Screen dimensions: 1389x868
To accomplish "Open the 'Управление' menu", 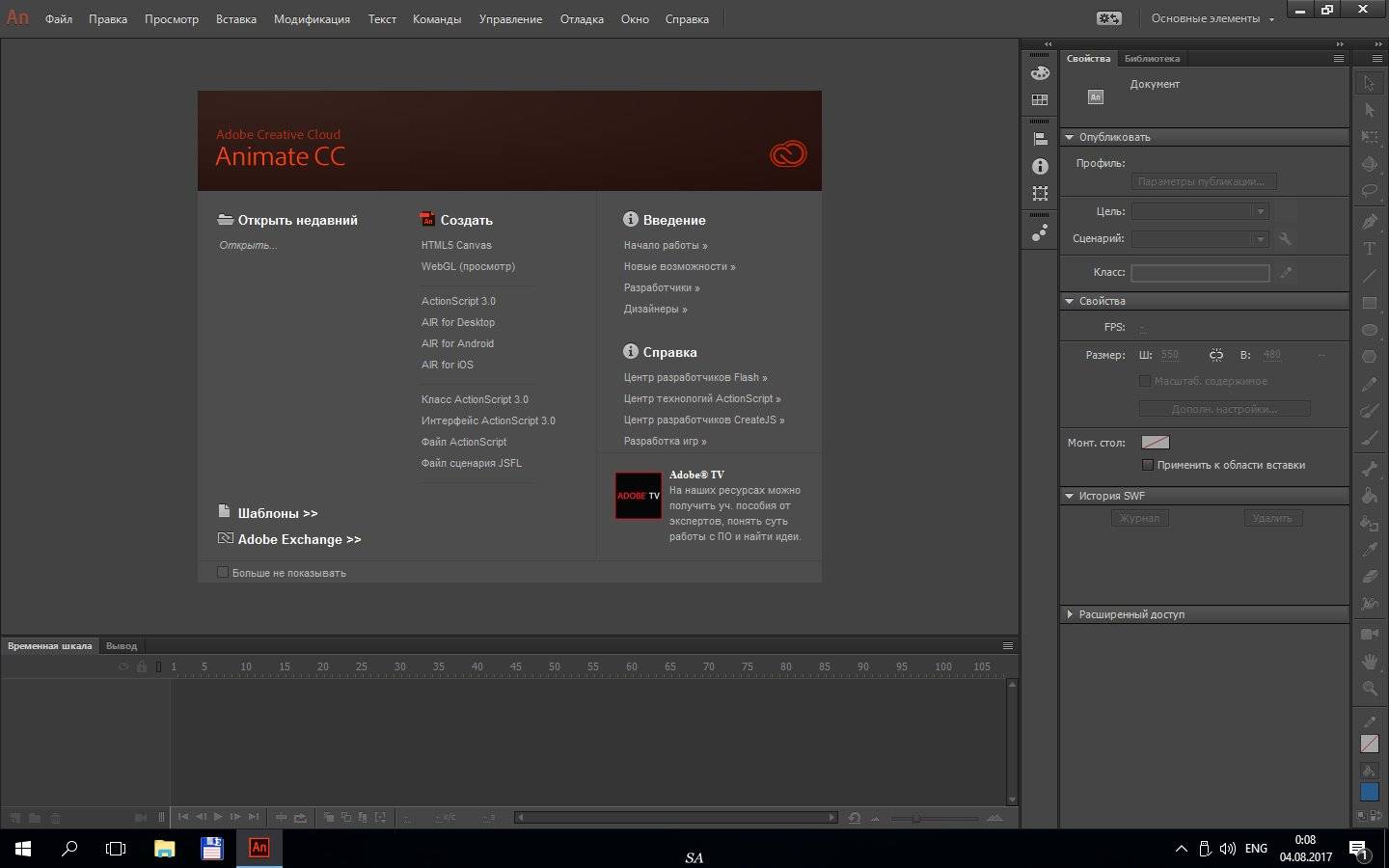I will tap(510, 19).
